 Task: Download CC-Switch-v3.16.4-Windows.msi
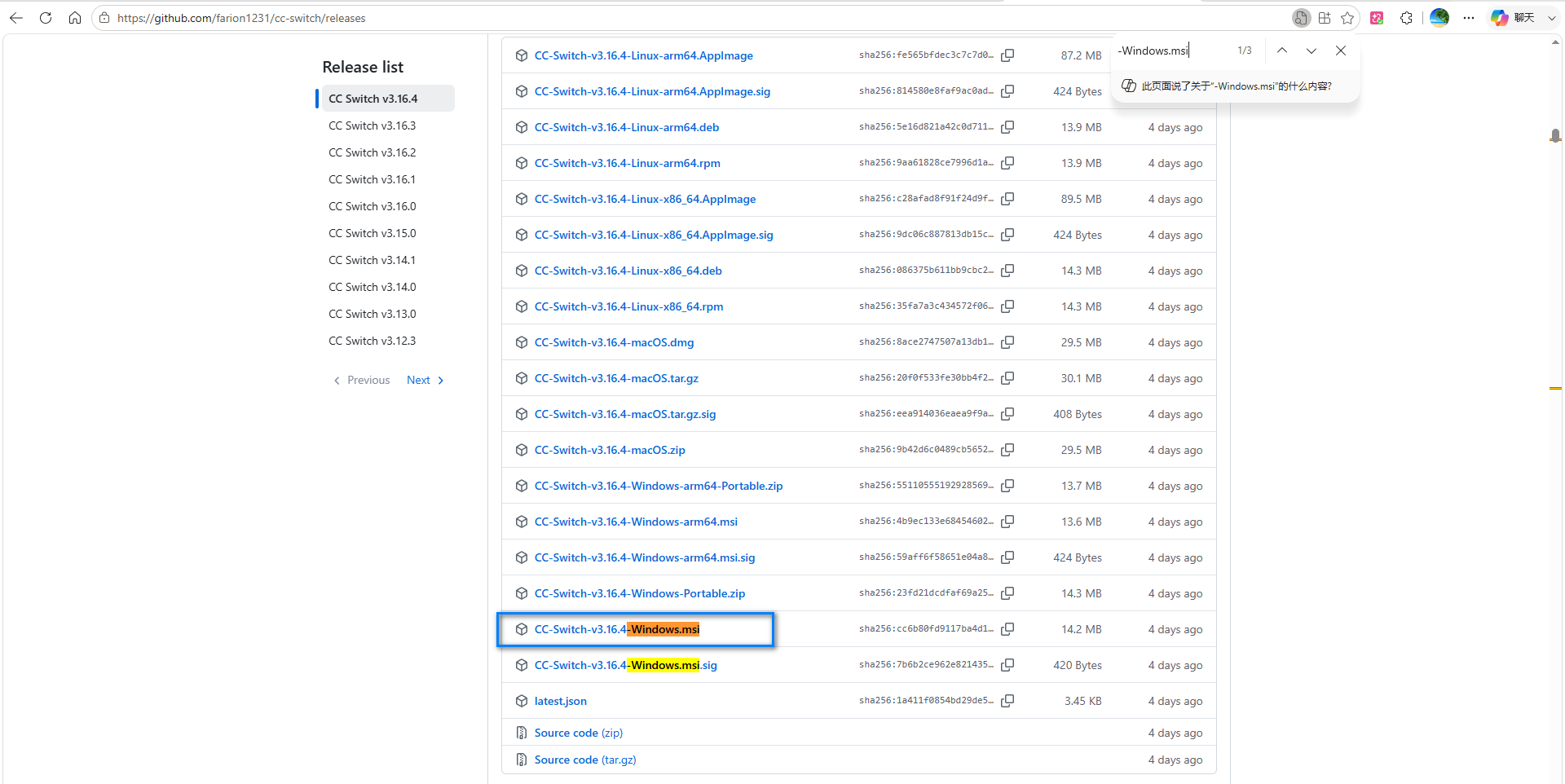coord(617,629)
